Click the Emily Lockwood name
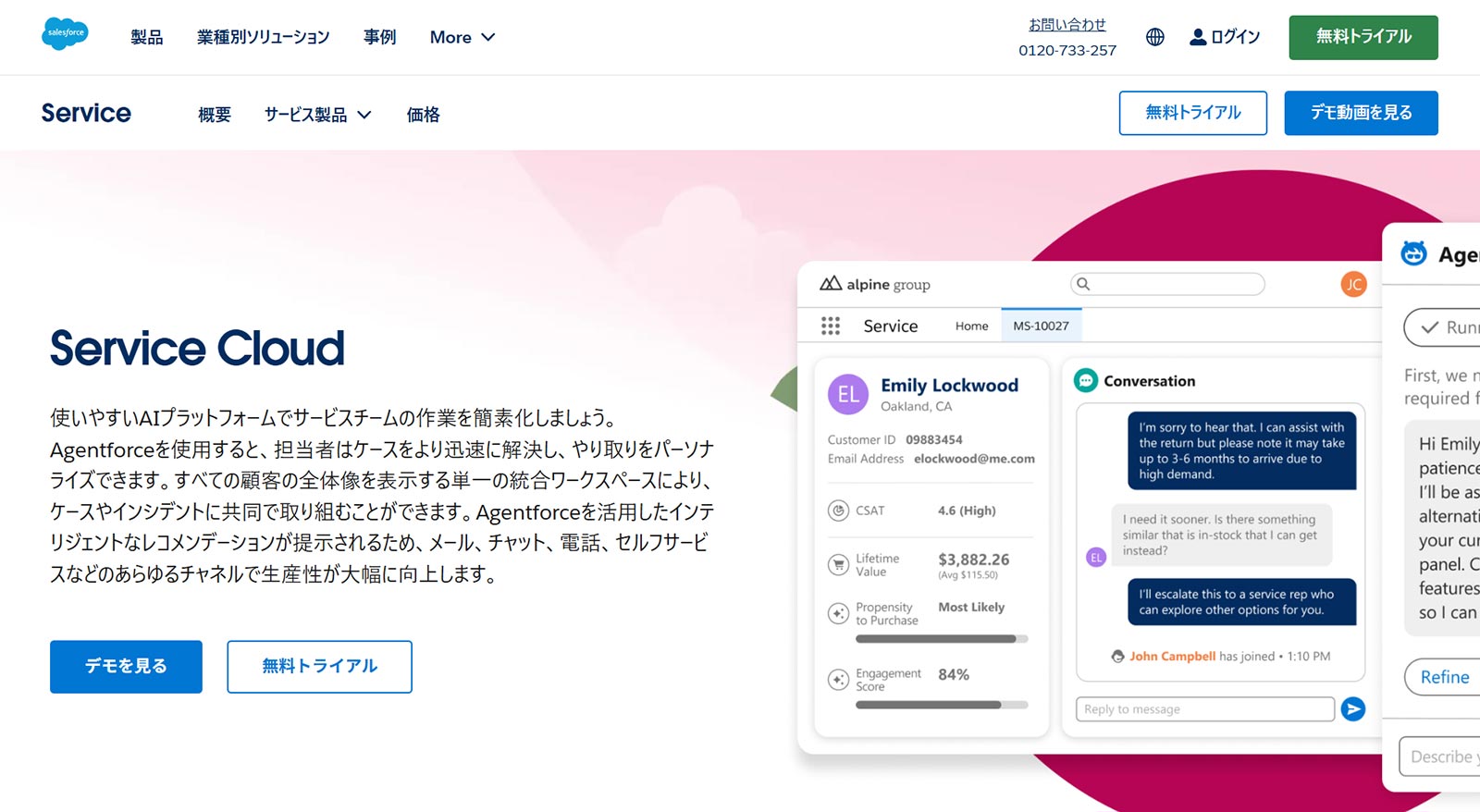 (x=949, y=386)
